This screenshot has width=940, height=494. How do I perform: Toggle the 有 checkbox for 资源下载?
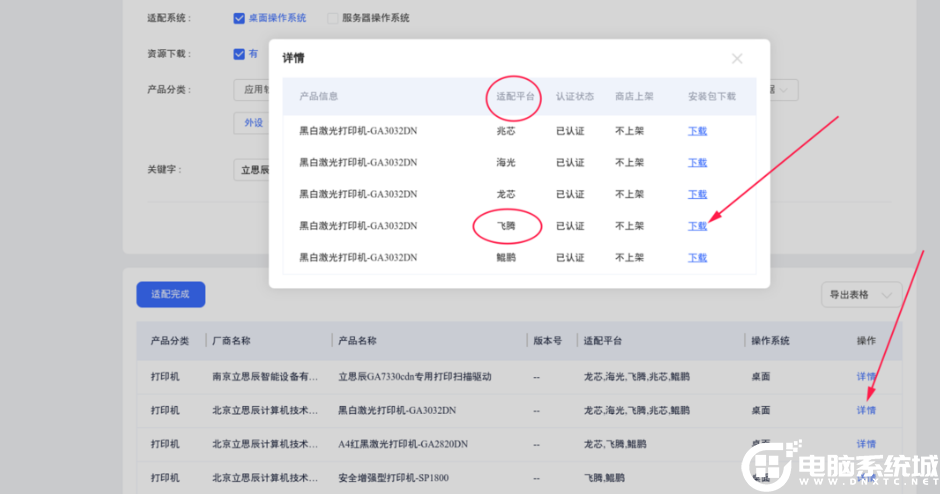(x=239, y=53)
